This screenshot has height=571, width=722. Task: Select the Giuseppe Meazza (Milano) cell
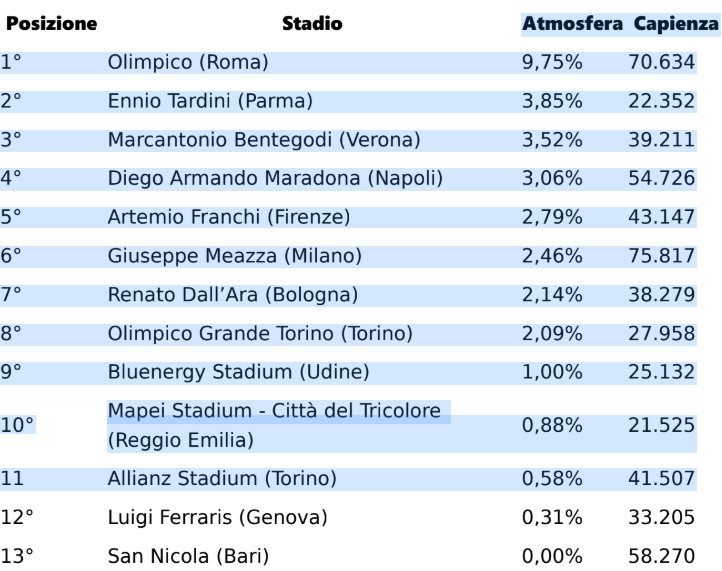tap(234, 256)
